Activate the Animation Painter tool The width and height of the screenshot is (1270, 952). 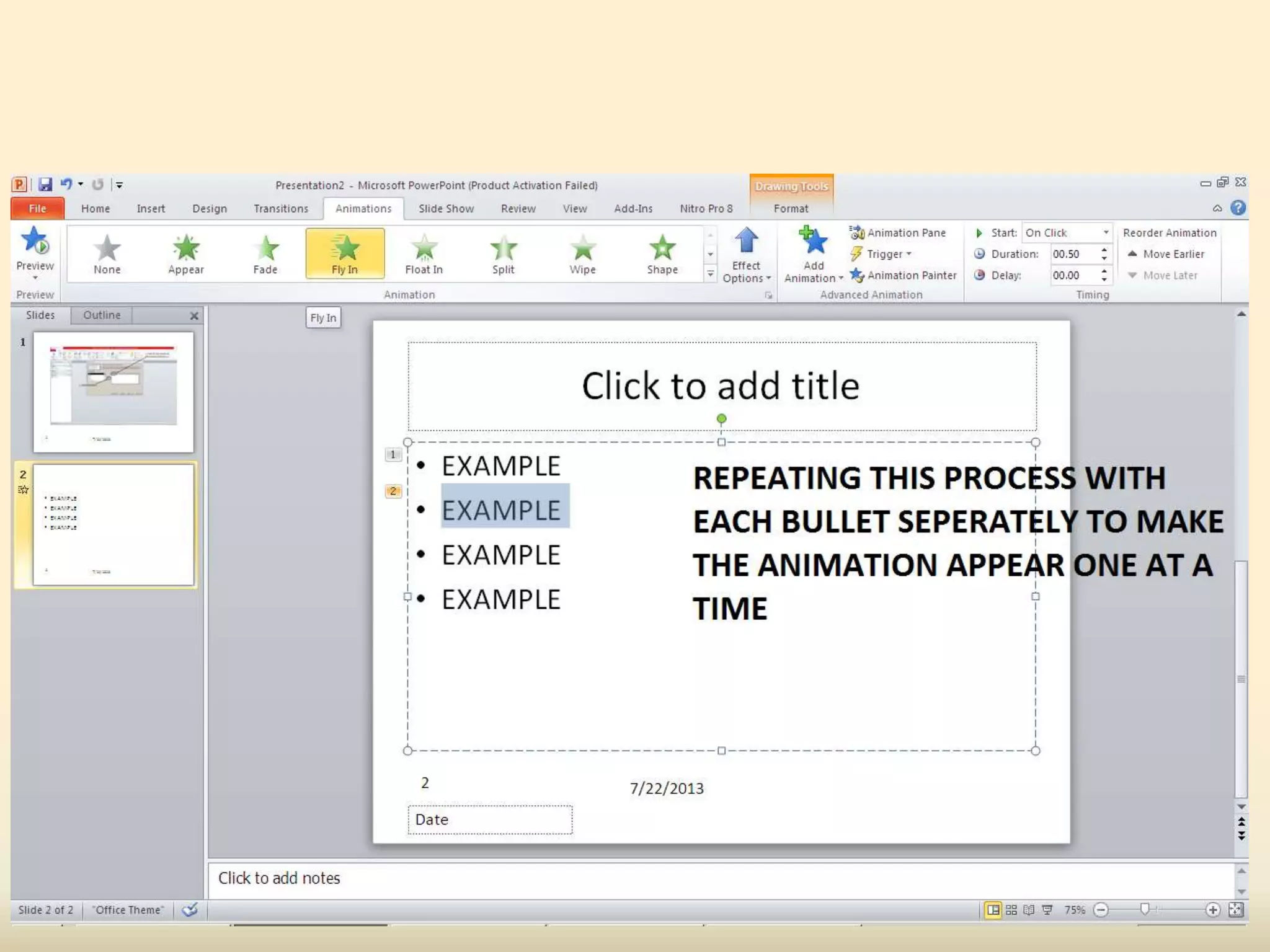click(x=904, y=275)
